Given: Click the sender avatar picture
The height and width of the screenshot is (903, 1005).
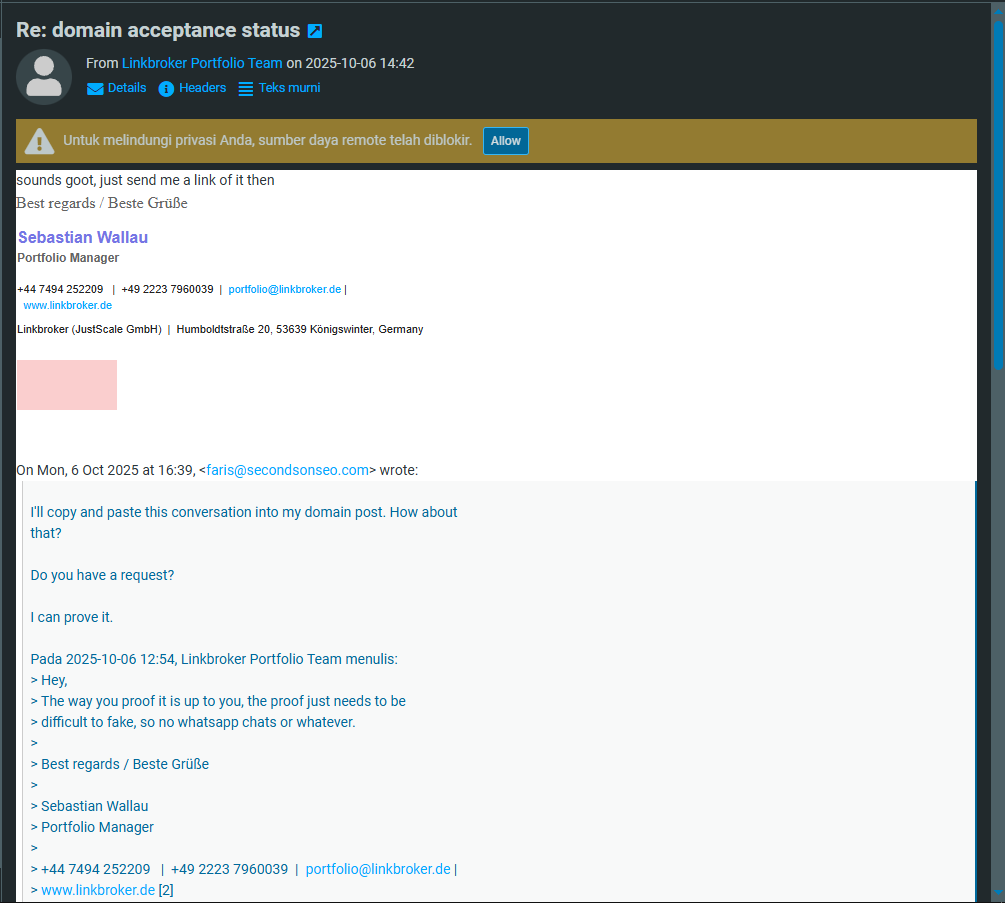Looking at the screenshot, I should tap(44, 77).
